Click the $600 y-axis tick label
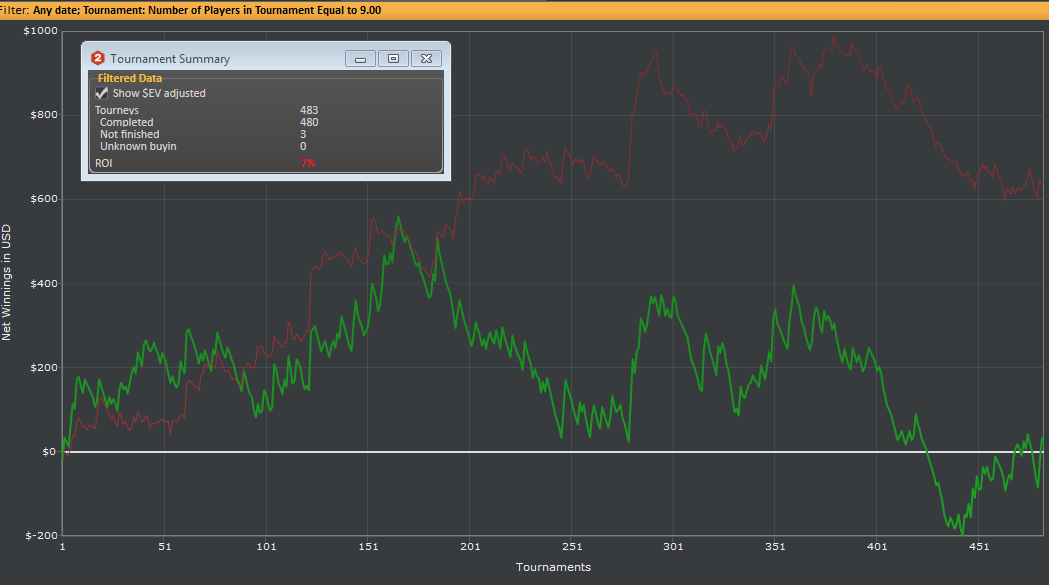This screenshot has height=585, width=1049. (44, 199)
